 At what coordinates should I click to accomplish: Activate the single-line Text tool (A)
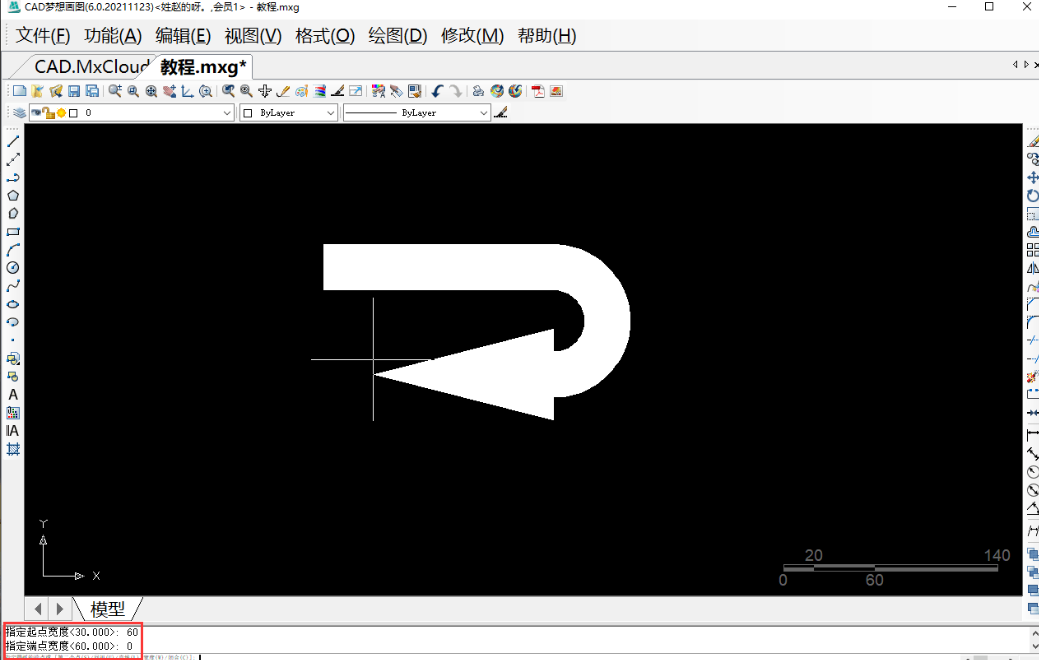pos(13,394)
